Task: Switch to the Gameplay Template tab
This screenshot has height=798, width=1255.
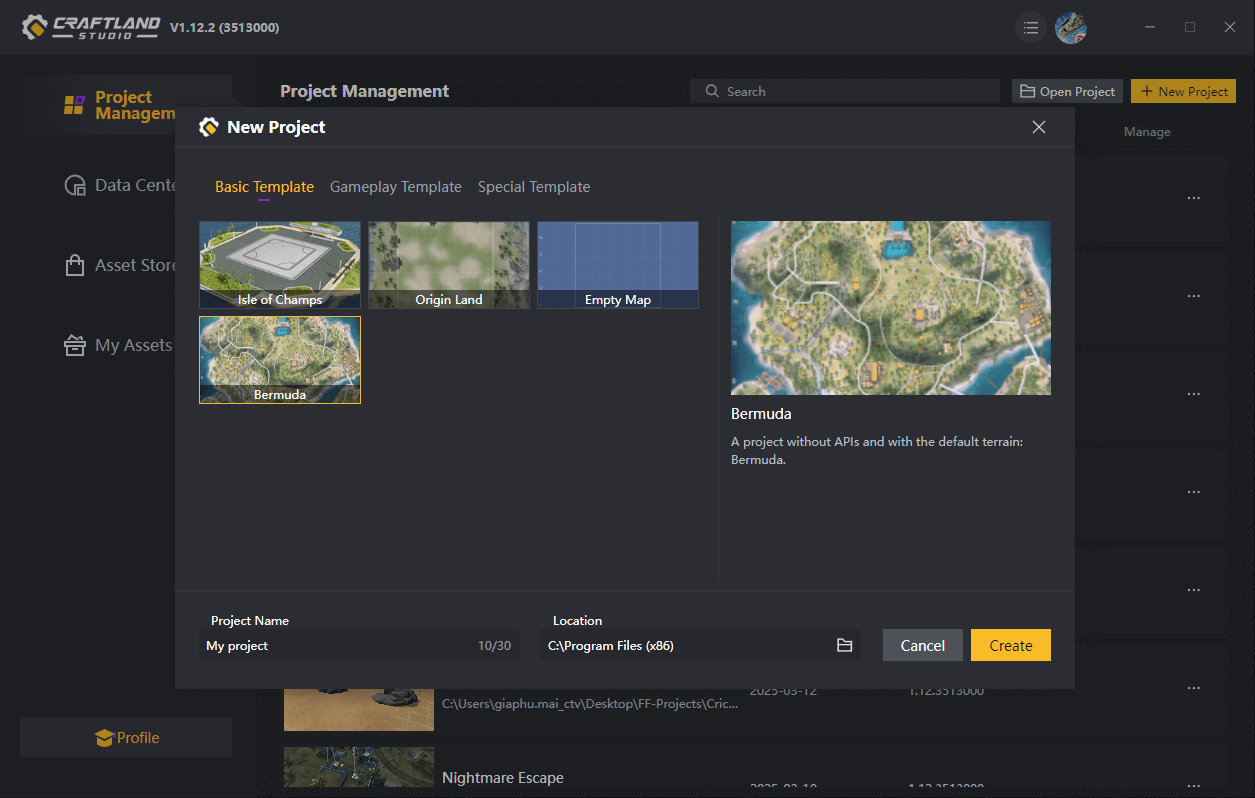Action: coord(396,187)
